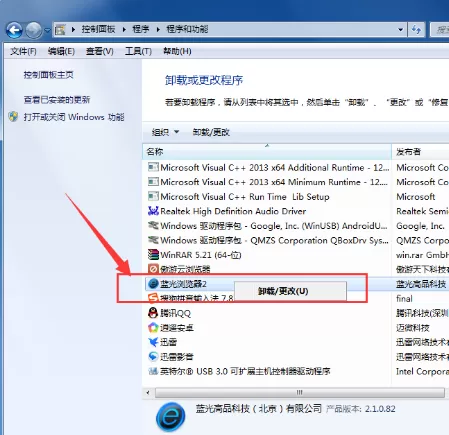Click left arrow of horizontal scrollbar
This screenshot has height=435, width=449.
point(148,392)
